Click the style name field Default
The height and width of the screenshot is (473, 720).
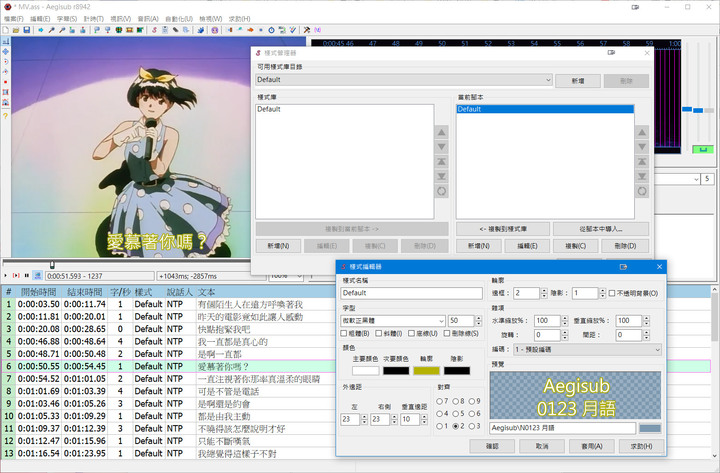point(411,293)
